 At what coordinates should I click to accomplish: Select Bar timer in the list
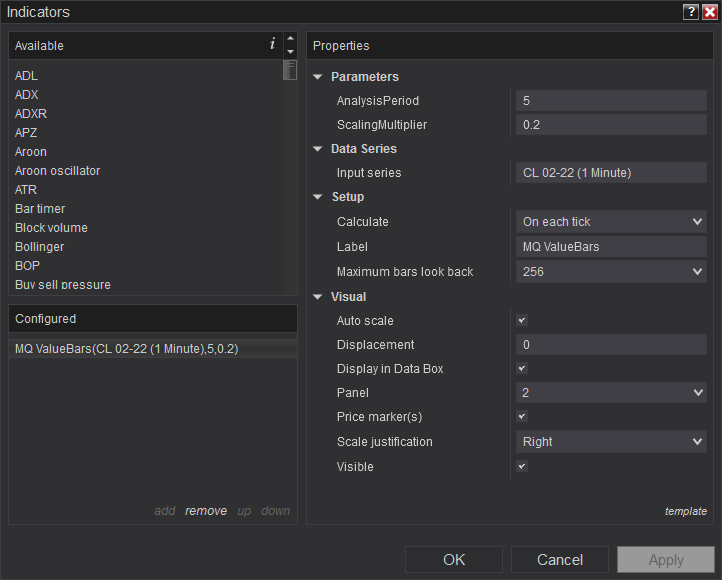click(x=40, y=209)
